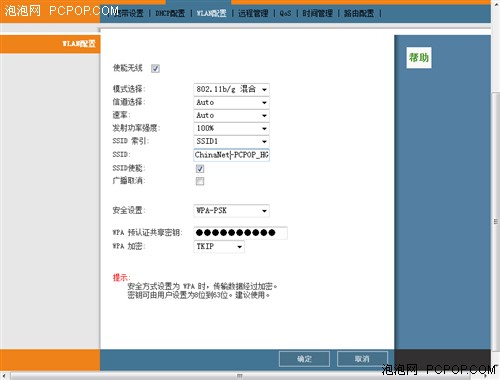Uncheck the SSID使能 checkbox
The image size is (500, 380).
tap(200, 169)
